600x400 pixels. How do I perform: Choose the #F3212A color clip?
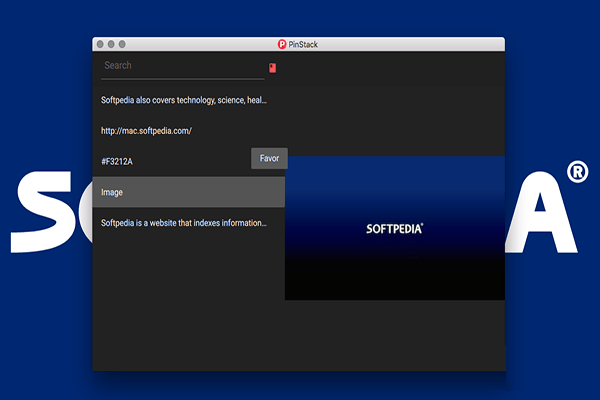click(x=117, y=161)
